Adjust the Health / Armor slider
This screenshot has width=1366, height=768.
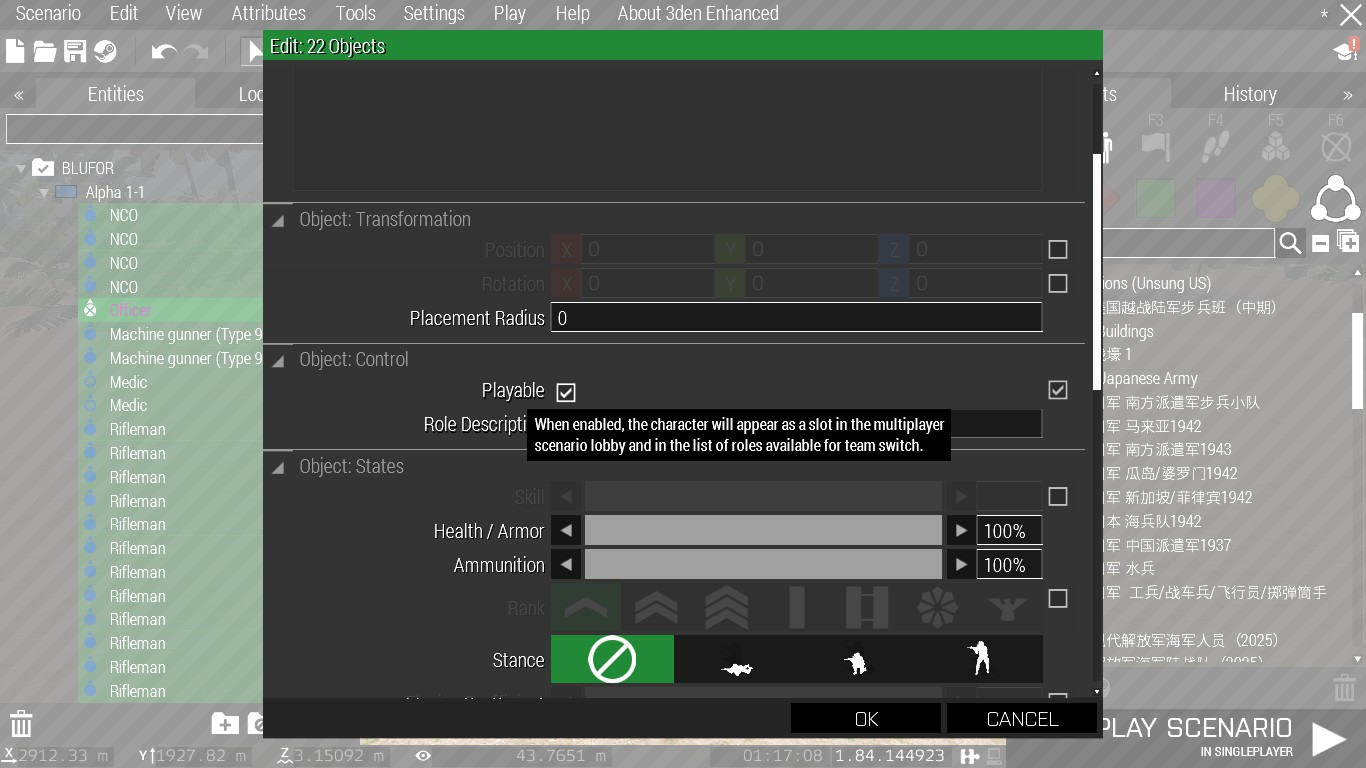coord(763,531)
